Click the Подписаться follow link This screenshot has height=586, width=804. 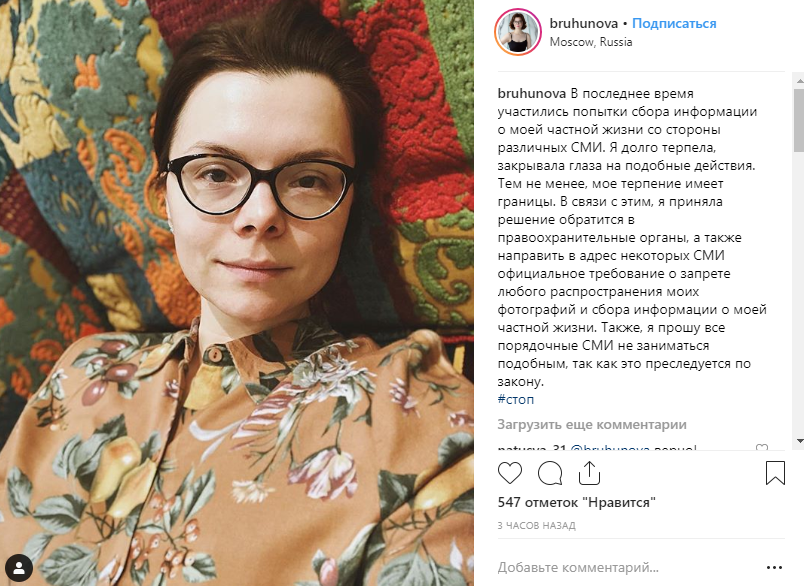(x=674, y=24)
